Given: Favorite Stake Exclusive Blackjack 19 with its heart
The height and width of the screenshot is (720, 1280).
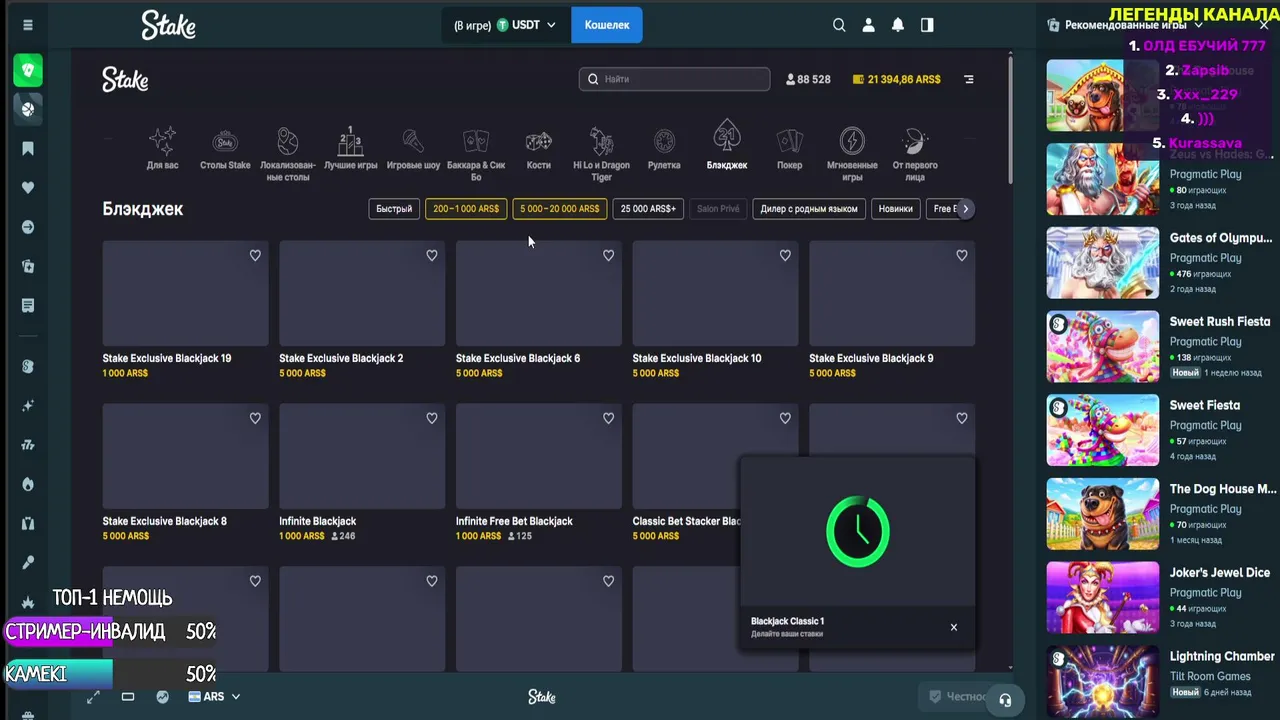Looking at the screenshot, I should pos(255,255).
